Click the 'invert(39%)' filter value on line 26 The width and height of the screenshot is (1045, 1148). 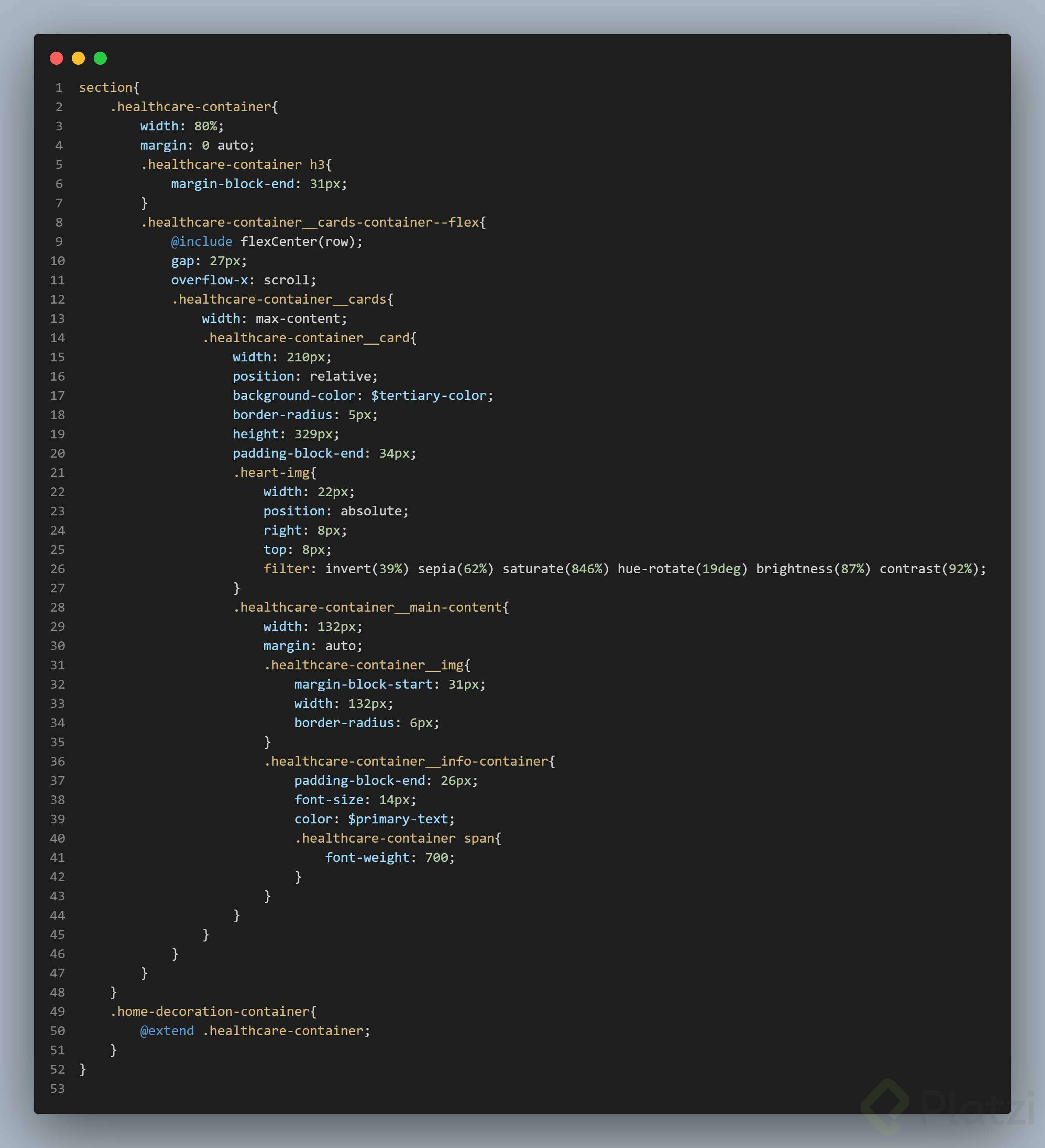[x=366, y=568]
